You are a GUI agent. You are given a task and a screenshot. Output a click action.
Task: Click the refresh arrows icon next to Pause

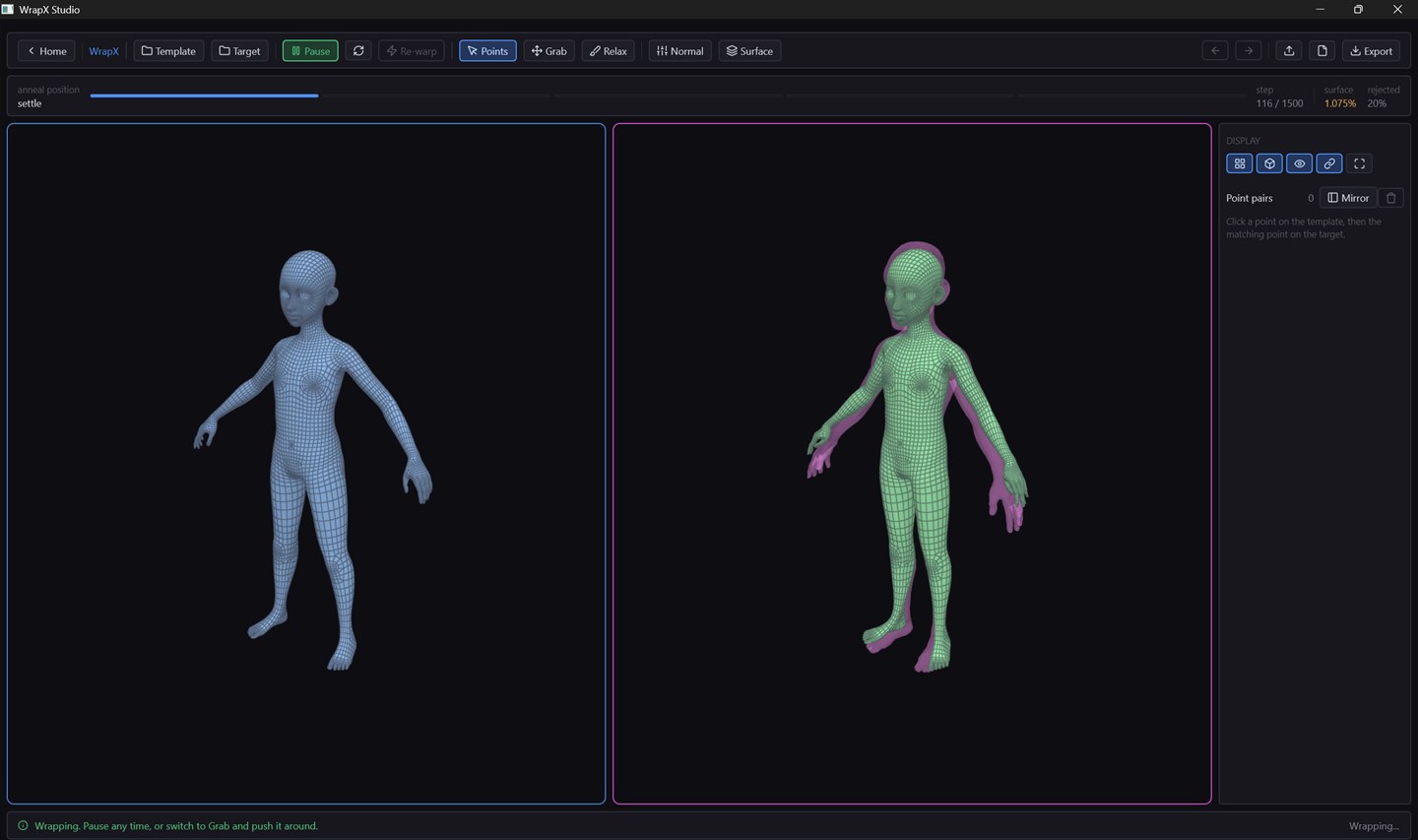pyautogui.click(x=358, y=50)
